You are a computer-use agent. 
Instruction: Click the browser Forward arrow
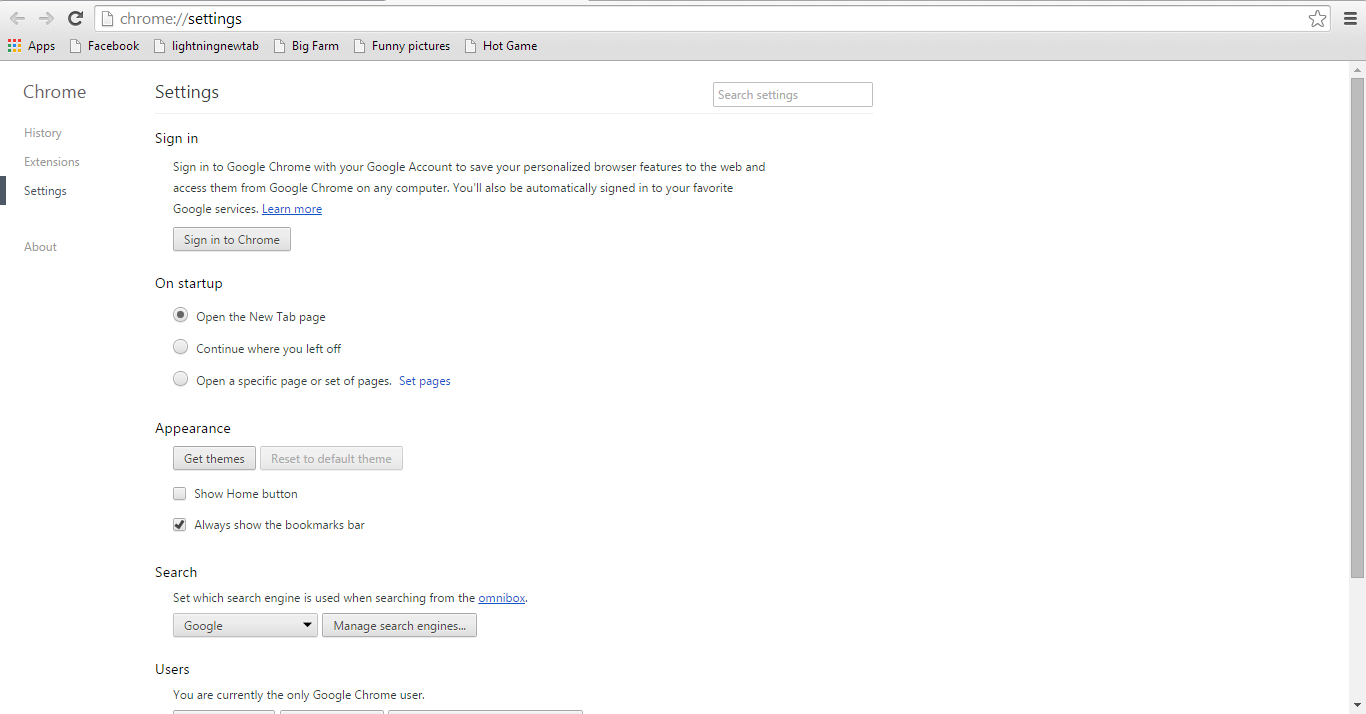(x=46, y=18)
